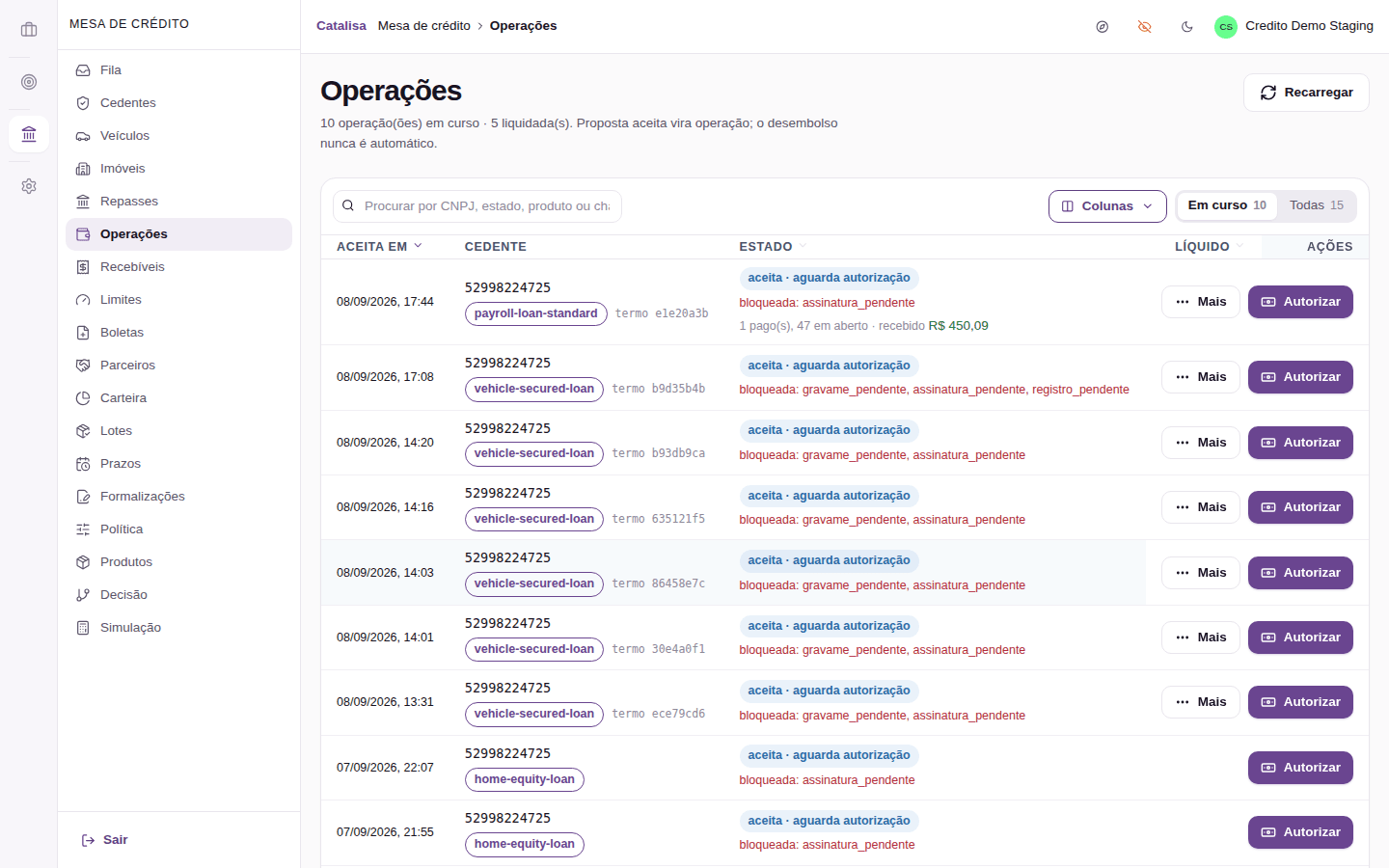Click the CS user avatar
Screen dimensions: 1389x868
[1226, 27]
